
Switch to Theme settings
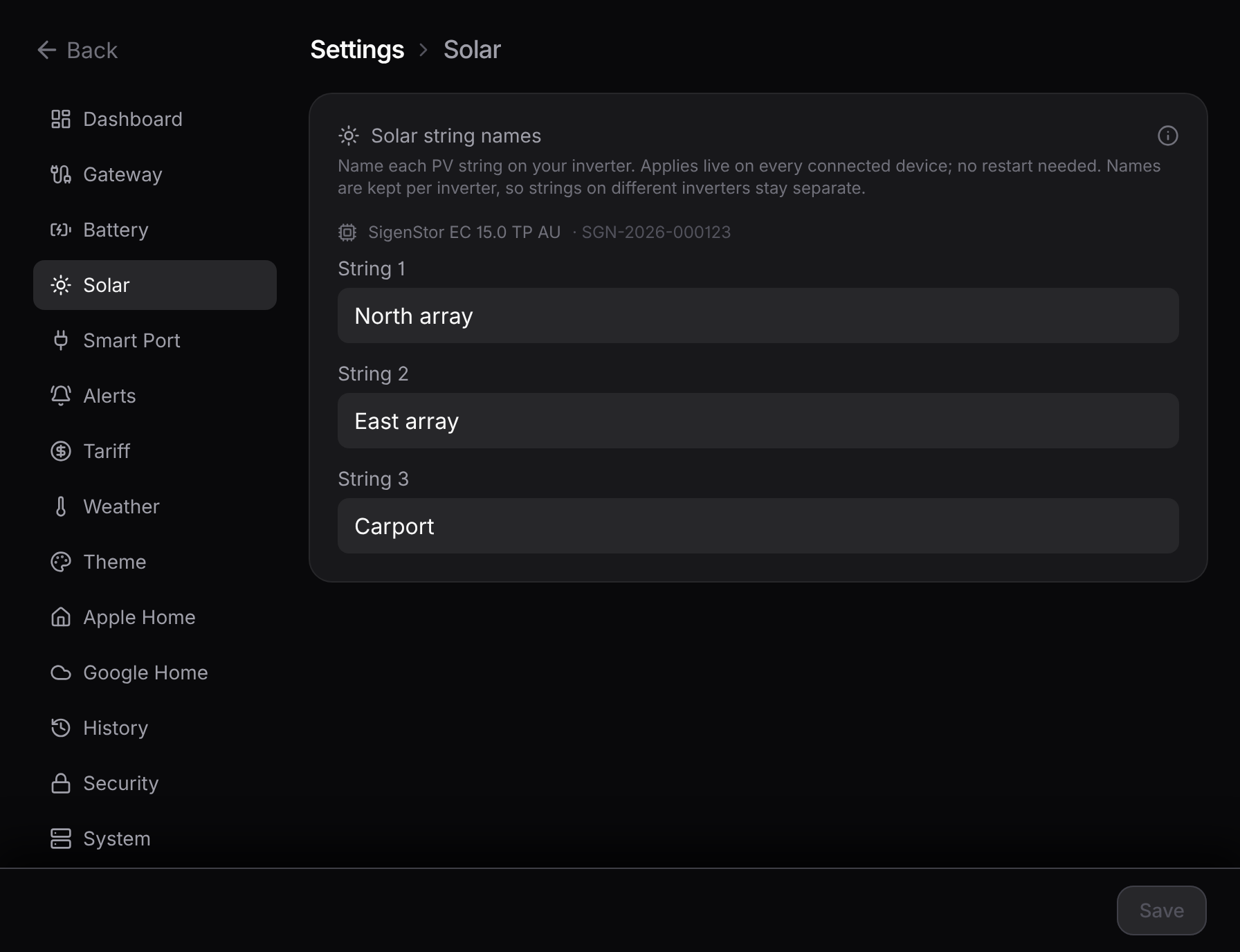coord(155,562)
